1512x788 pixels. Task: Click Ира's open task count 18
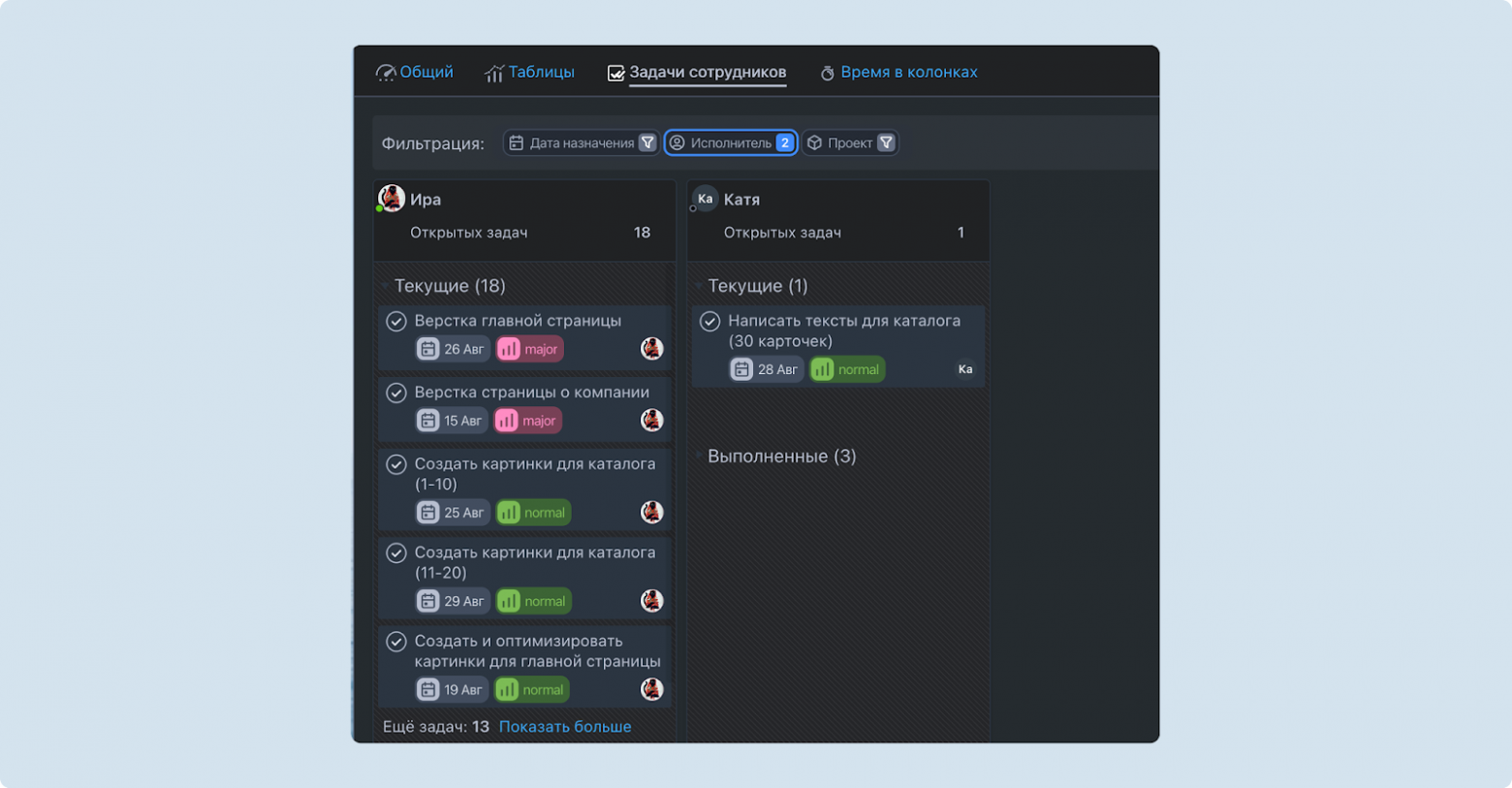[x=642, y=233]
